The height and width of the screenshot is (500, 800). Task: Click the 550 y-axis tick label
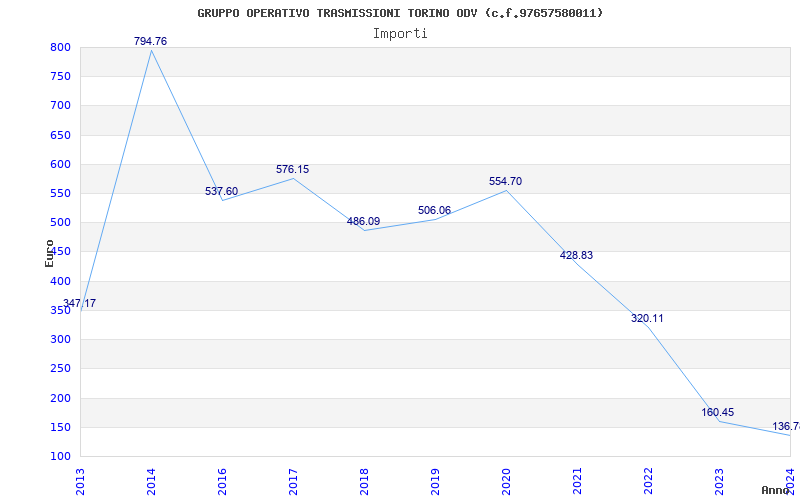[60, 193]
